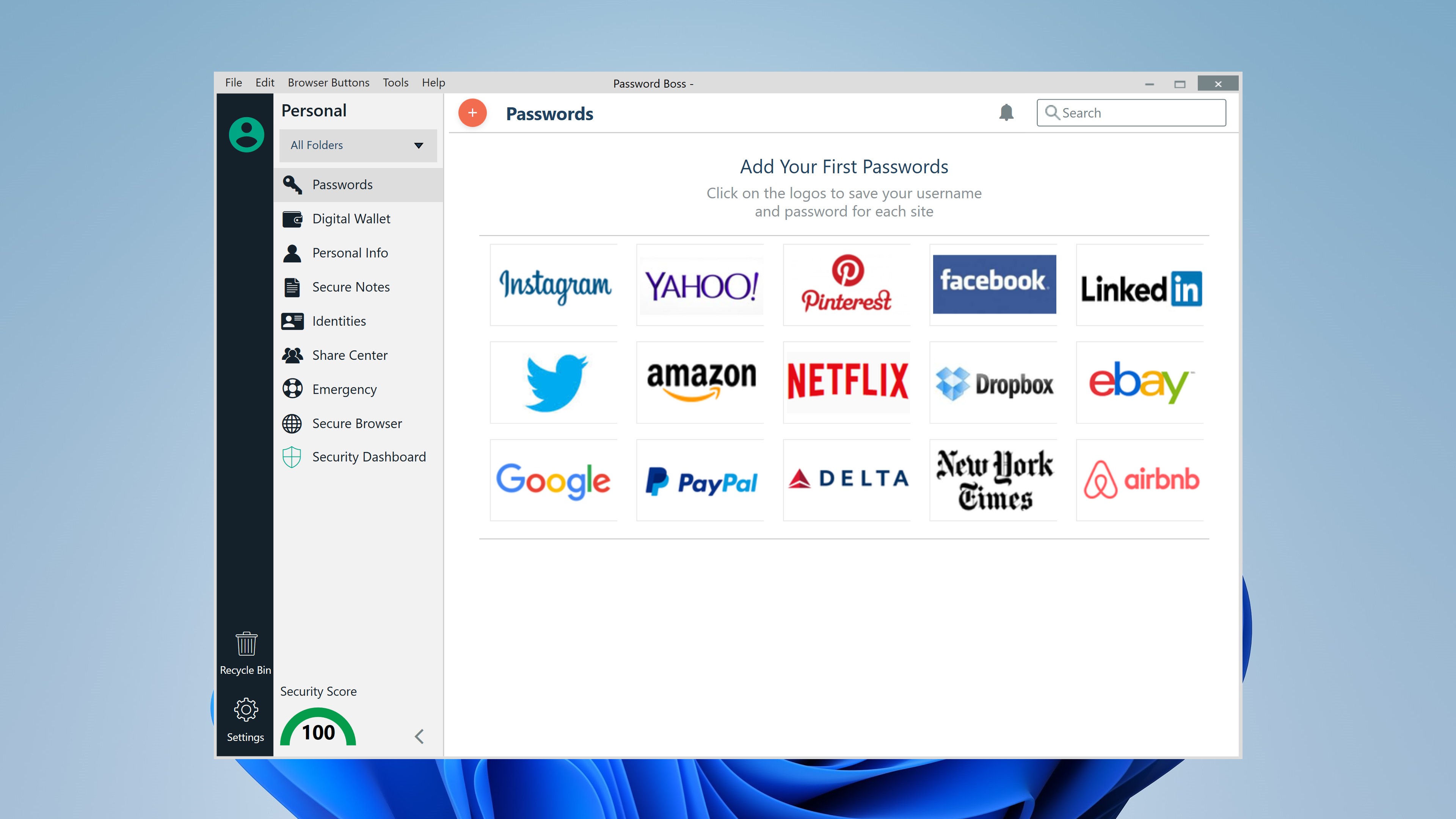This screenshot has width=1456, height=819.
Task: Select the Facebook logo tile
Action: pos(994,285)
